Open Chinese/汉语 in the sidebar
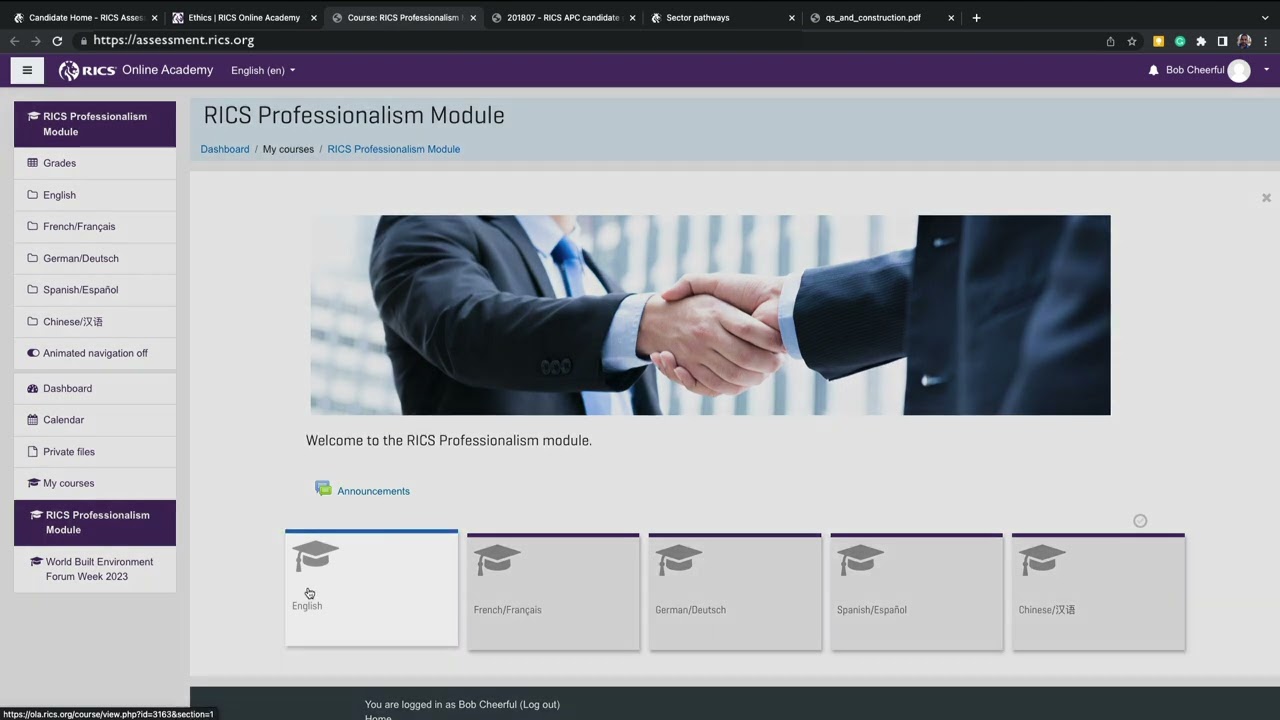Screen dimensions: 1280x720 [95, 322]
